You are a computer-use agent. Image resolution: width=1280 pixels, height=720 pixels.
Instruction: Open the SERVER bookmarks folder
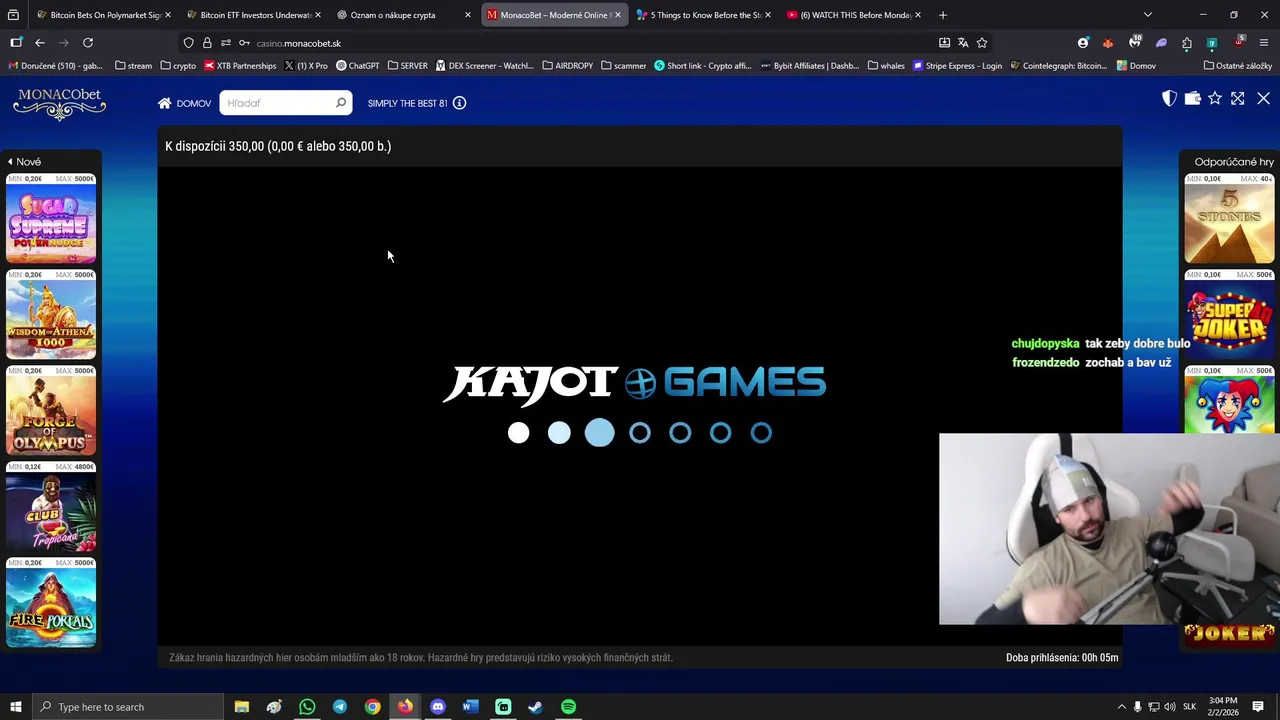coord(407,66)
